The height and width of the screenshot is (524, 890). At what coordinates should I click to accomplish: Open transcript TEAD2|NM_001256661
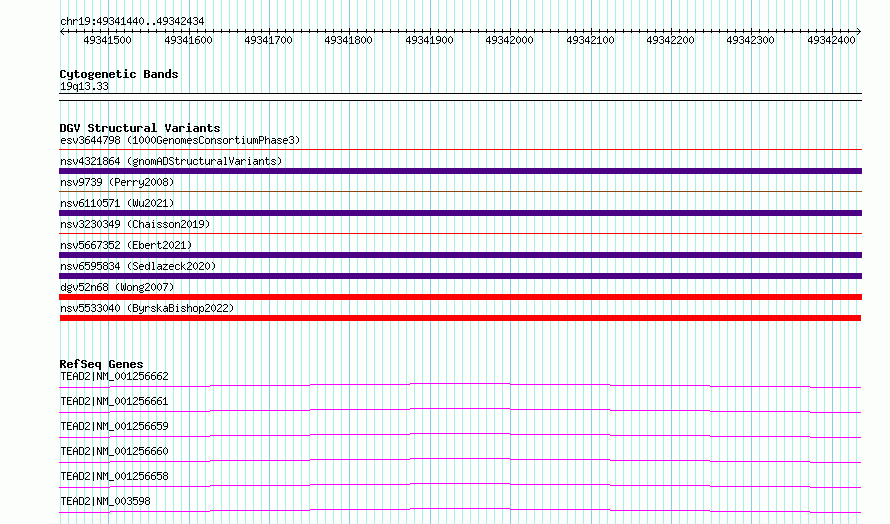point(114,401)
